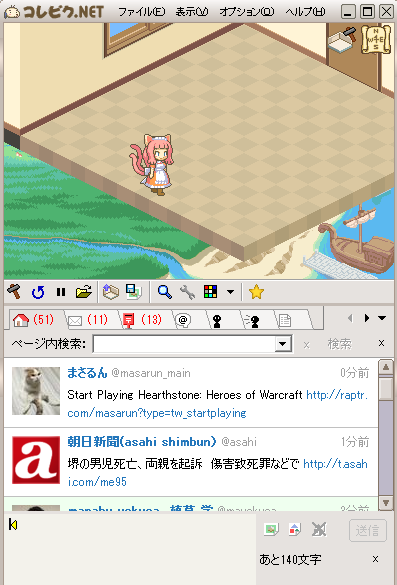Open asahi shimbun's red avatar

point(36,460)
